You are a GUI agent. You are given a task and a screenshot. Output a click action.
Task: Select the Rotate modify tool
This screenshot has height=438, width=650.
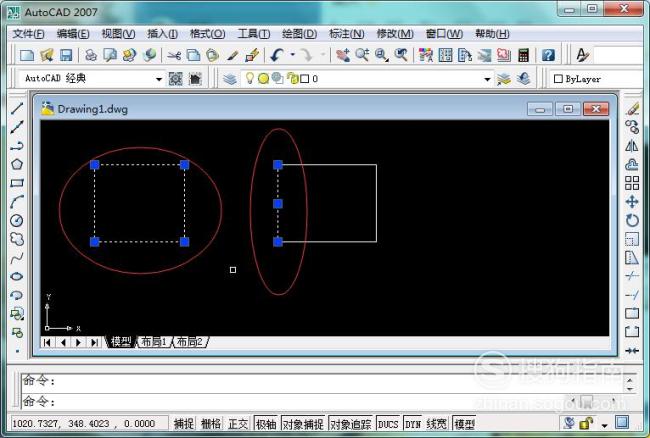coord(632,220)
